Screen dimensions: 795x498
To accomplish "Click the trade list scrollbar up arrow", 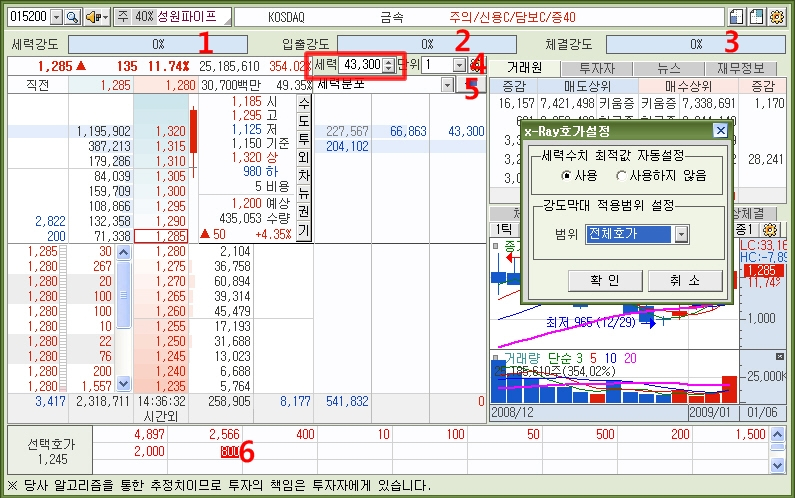I will (x=123, y=253).
